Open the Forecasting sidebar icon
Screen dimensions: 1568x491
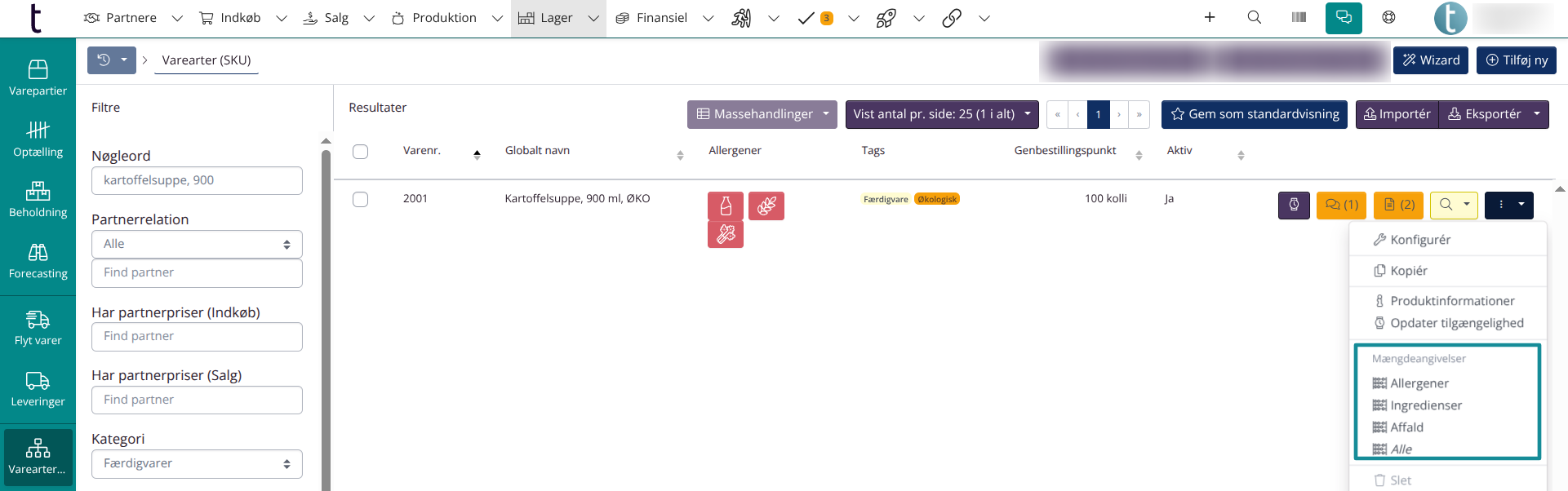coord(38,261)
